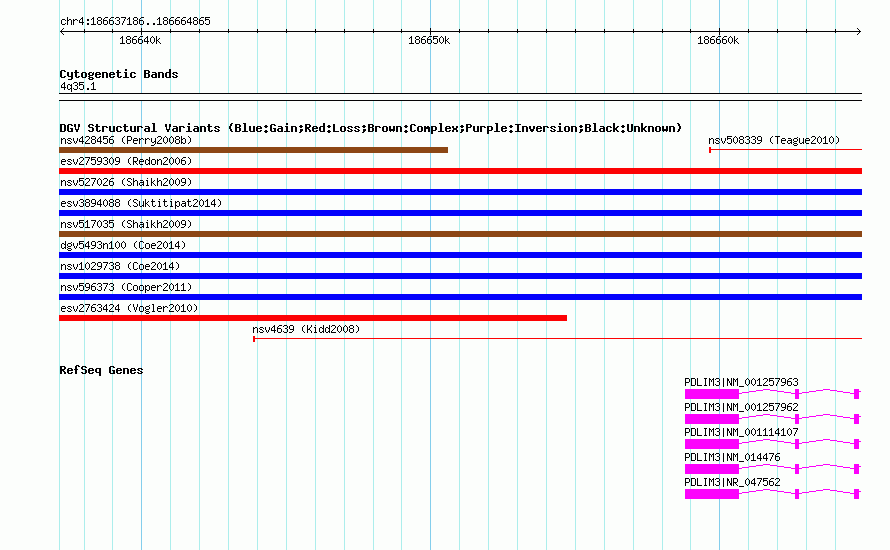This screenshot has width=890, height=550.
Task: Select the 4q35.1 band label
Action: coord(78,86)
